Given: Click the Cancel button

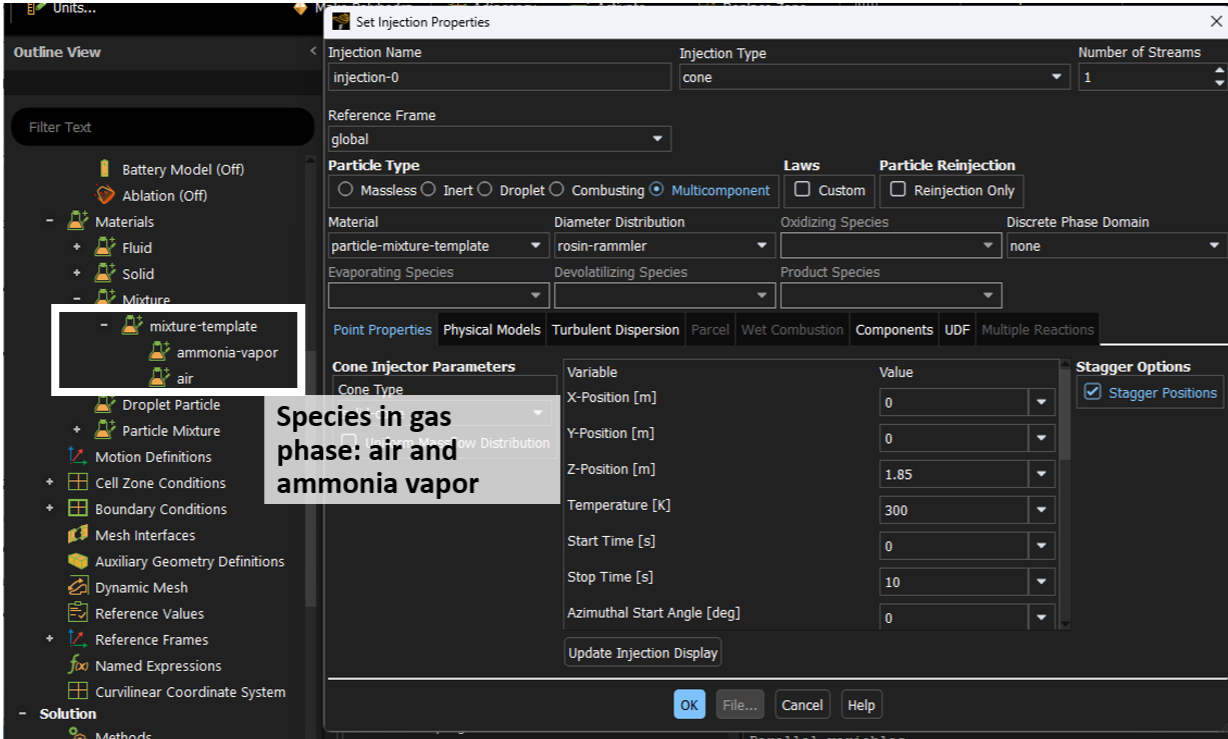Looking at the screenshot, I should tap(802, 705).
